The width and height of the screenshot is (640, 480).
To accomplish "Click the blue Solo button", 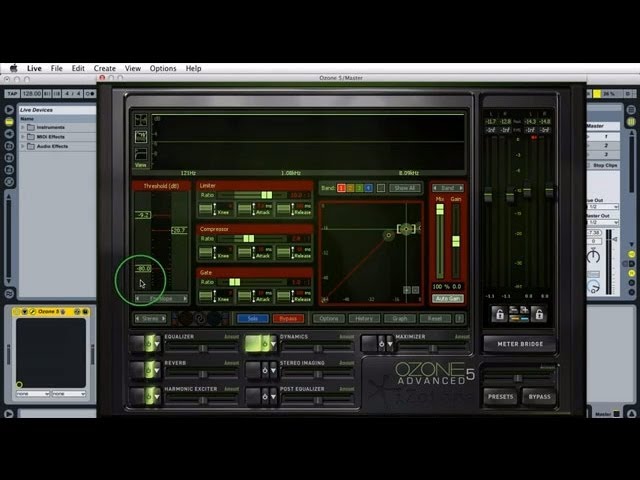I will 253,318.
